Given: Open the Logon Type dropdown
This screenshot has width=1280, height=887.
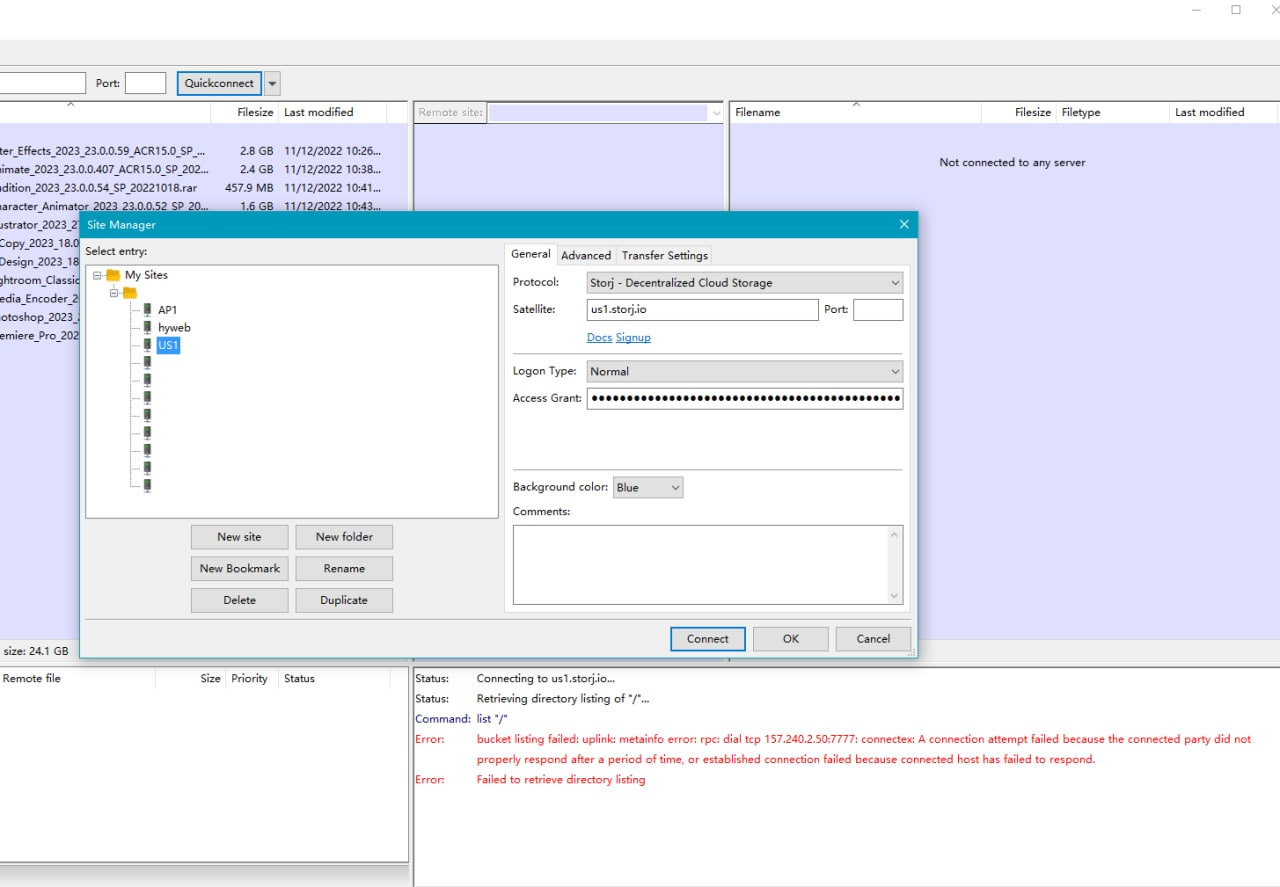Looking at the screenshot, I should tap(745, 371).
